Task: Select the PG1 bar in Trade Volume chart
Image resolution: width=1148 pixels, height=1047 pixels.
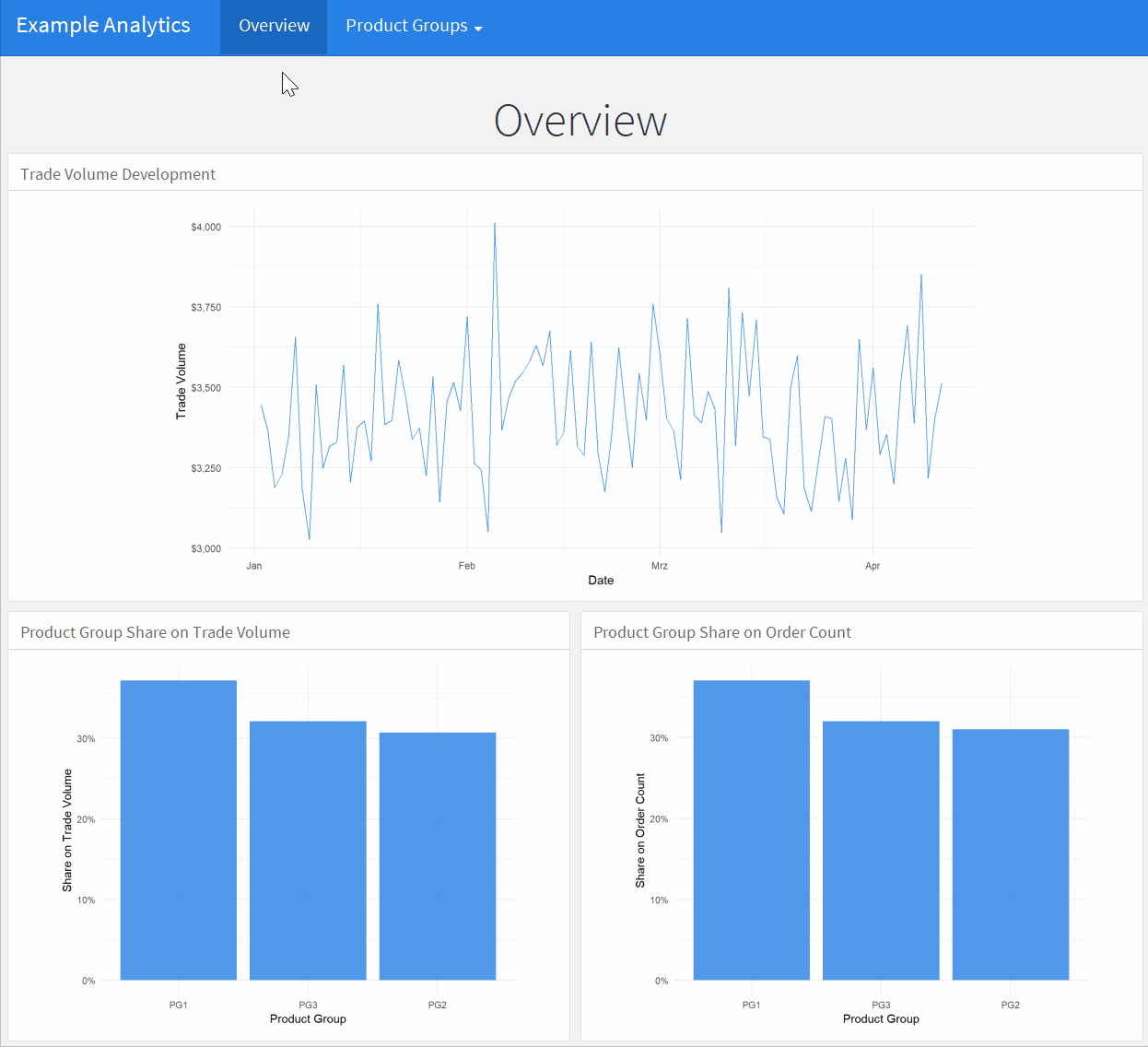Action: (x=178, y=829)
